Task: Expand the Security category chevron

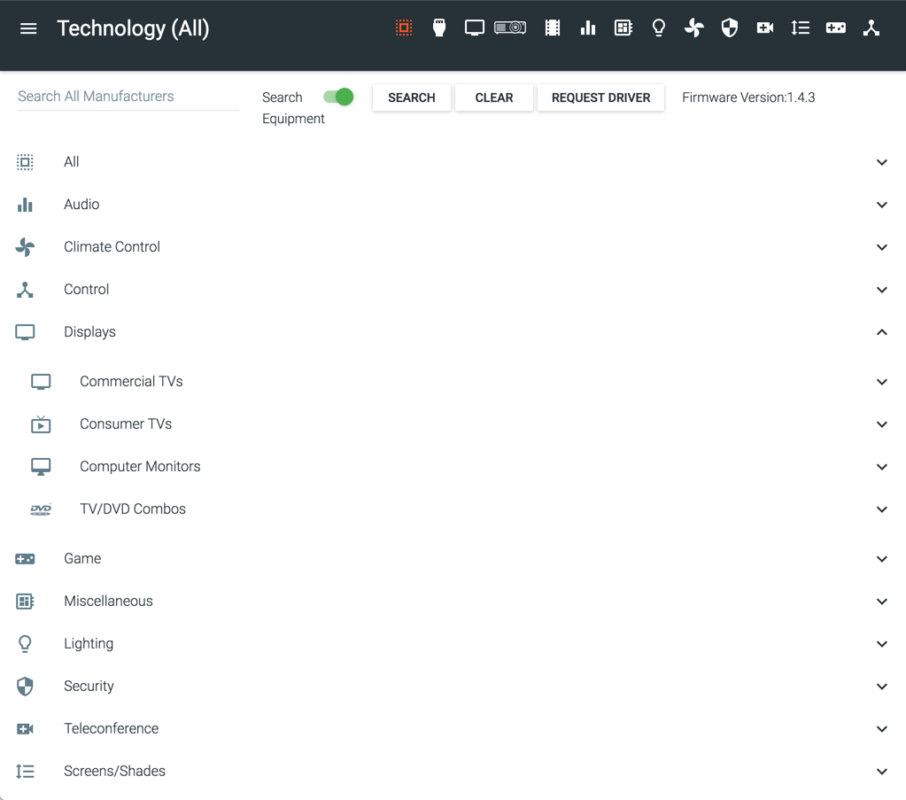Action: [x=882, y=687]
